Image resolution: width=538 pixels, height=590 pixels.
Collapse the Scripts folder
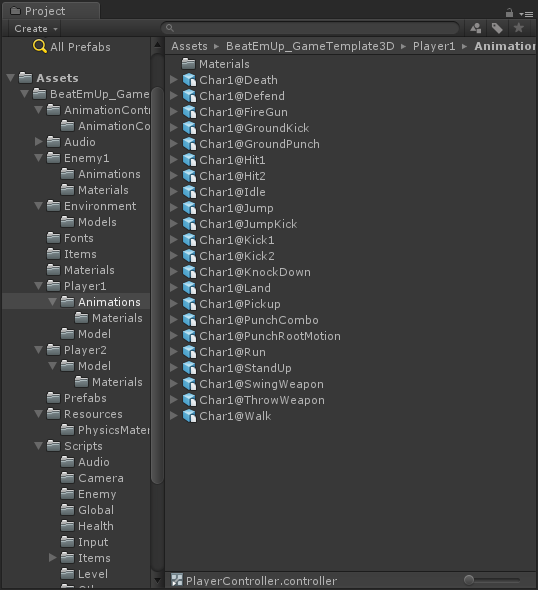(38, 446)
